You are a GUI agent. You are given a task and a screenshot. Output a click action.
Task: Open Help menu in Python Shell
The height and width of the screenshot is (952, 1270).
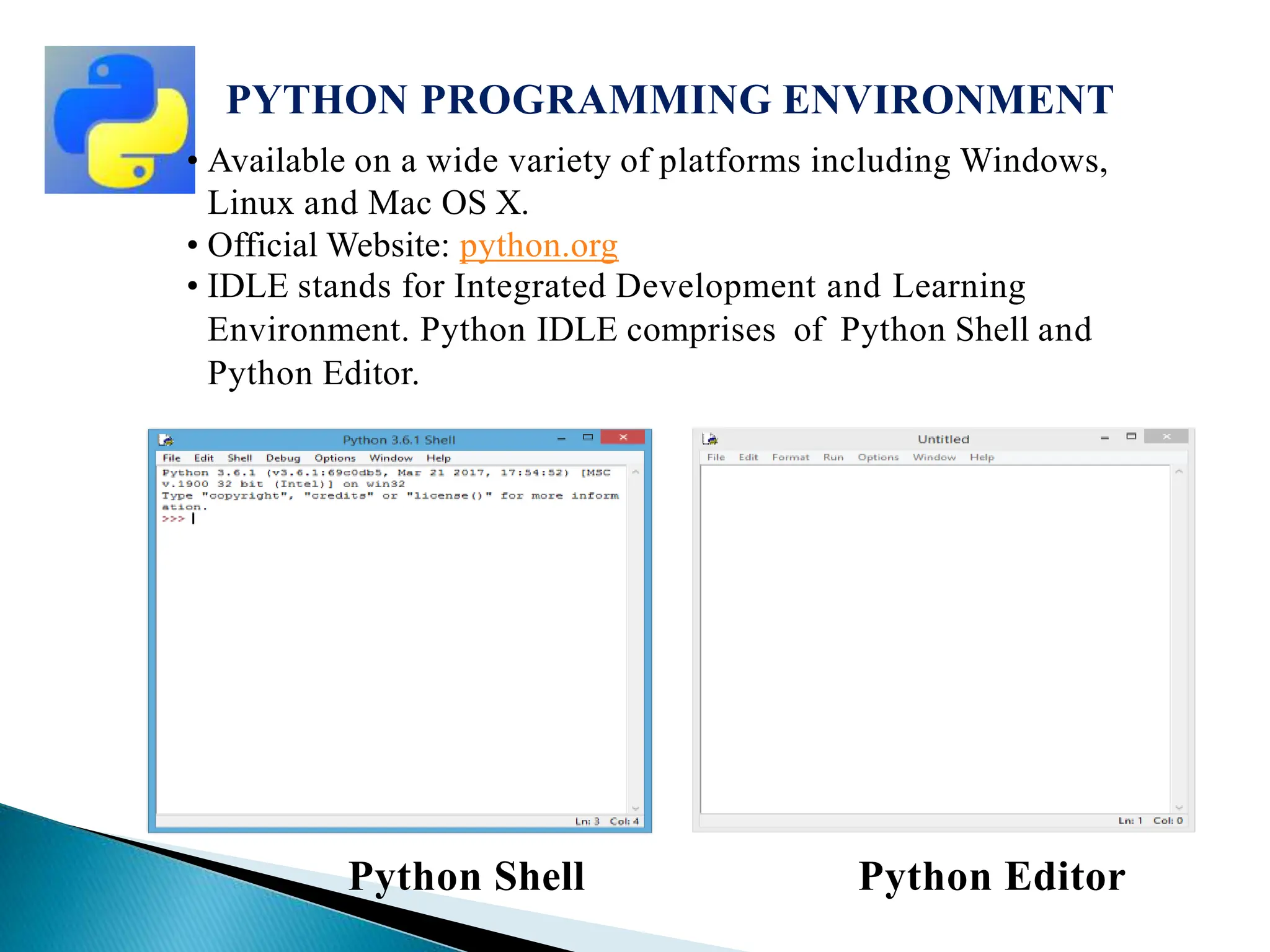coord(438,458)
